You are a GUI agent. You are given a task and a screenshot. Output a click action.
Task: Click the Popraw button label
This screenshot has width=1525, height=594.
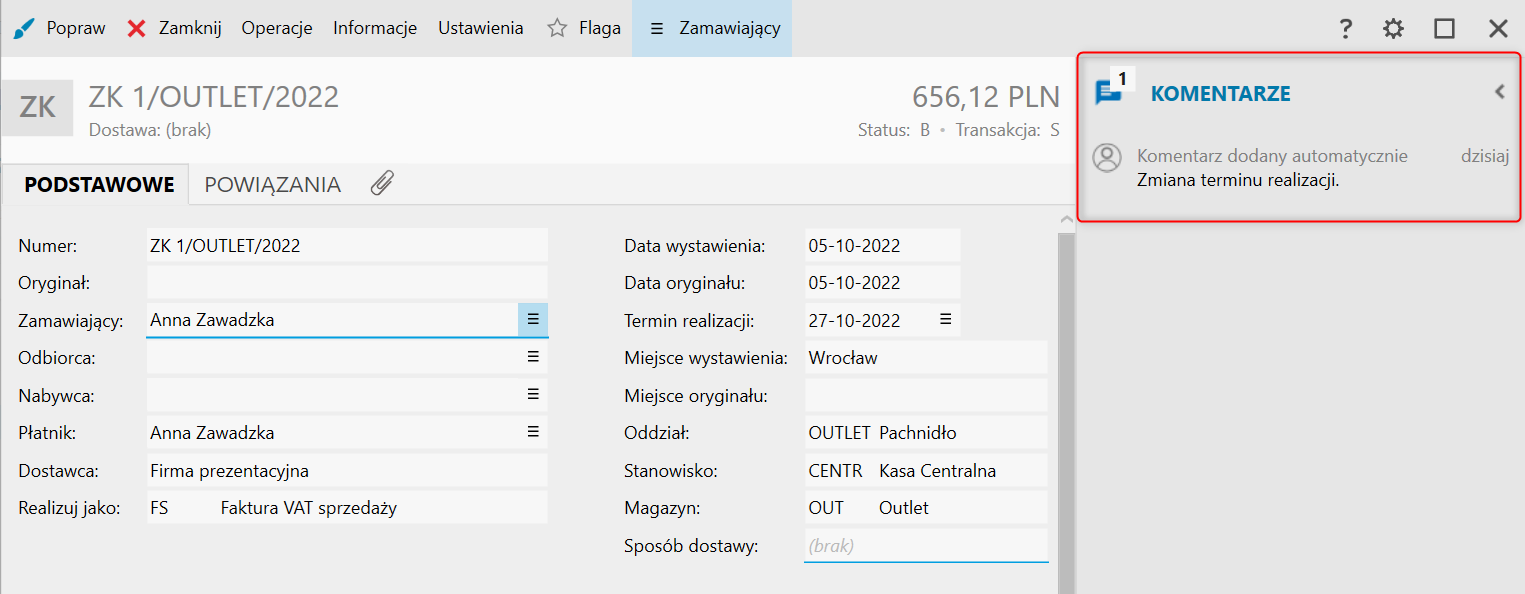coord(76,28)
